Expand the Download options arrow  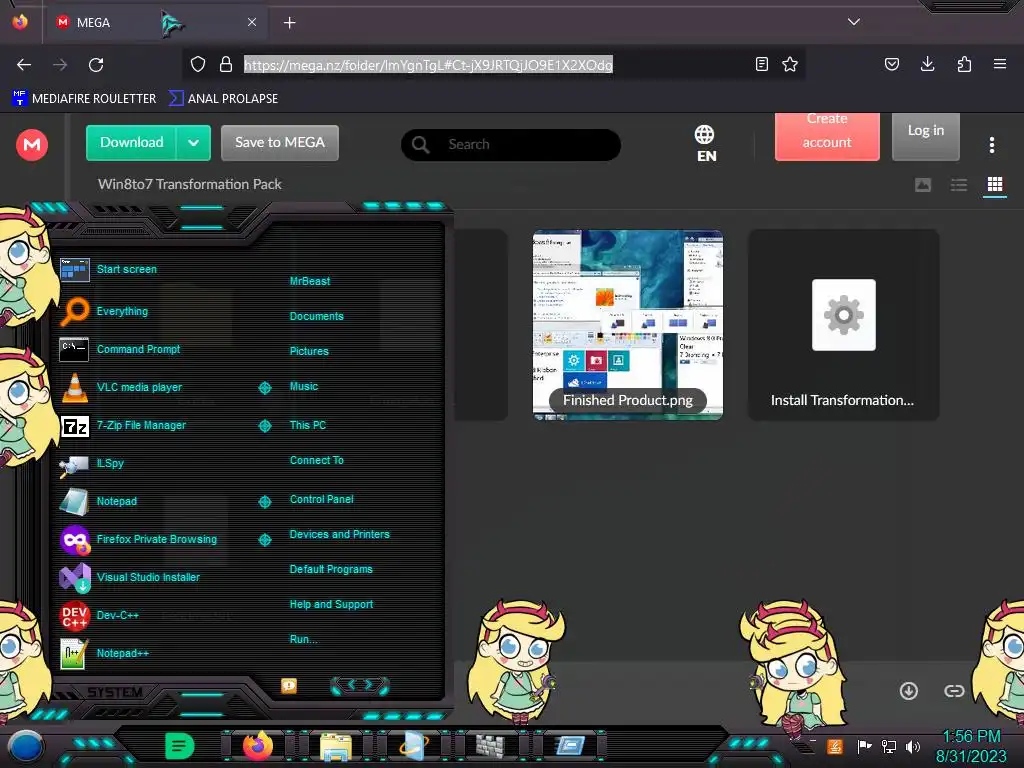[193, 142]
